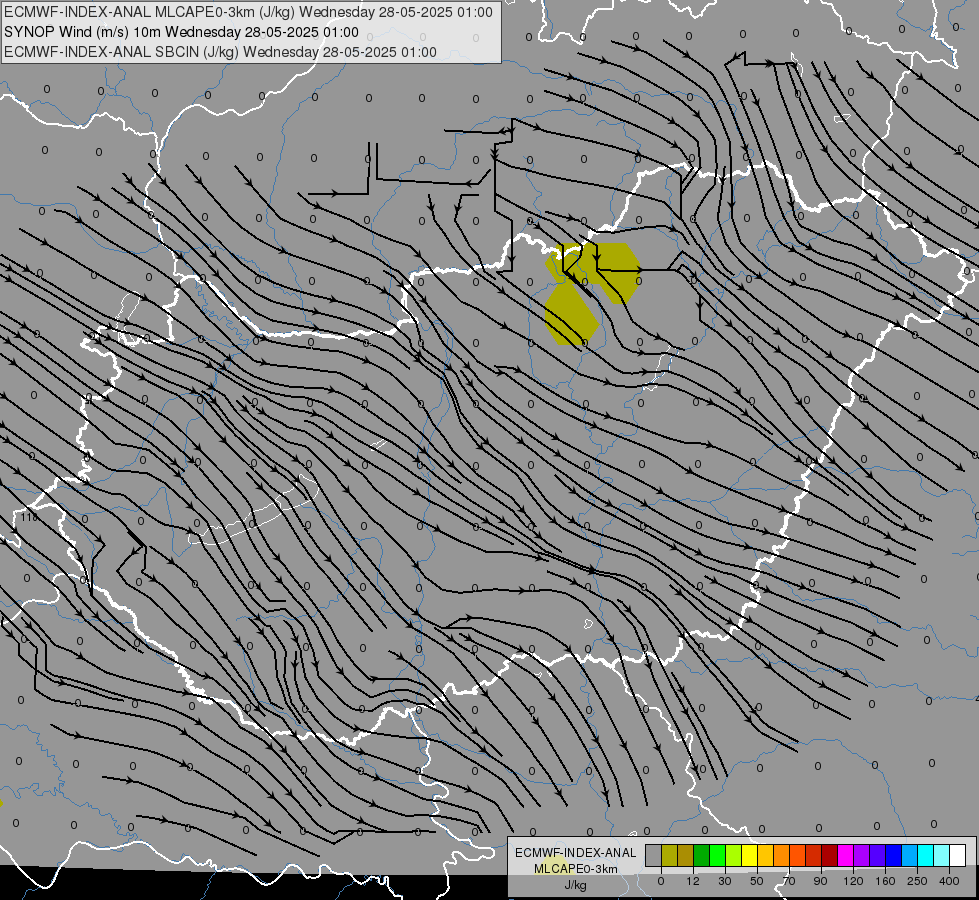Image resolution: width=979 pixels, height=900 pixels.
Task: Click legend scale value 160
Action: (x=885, y=881)
